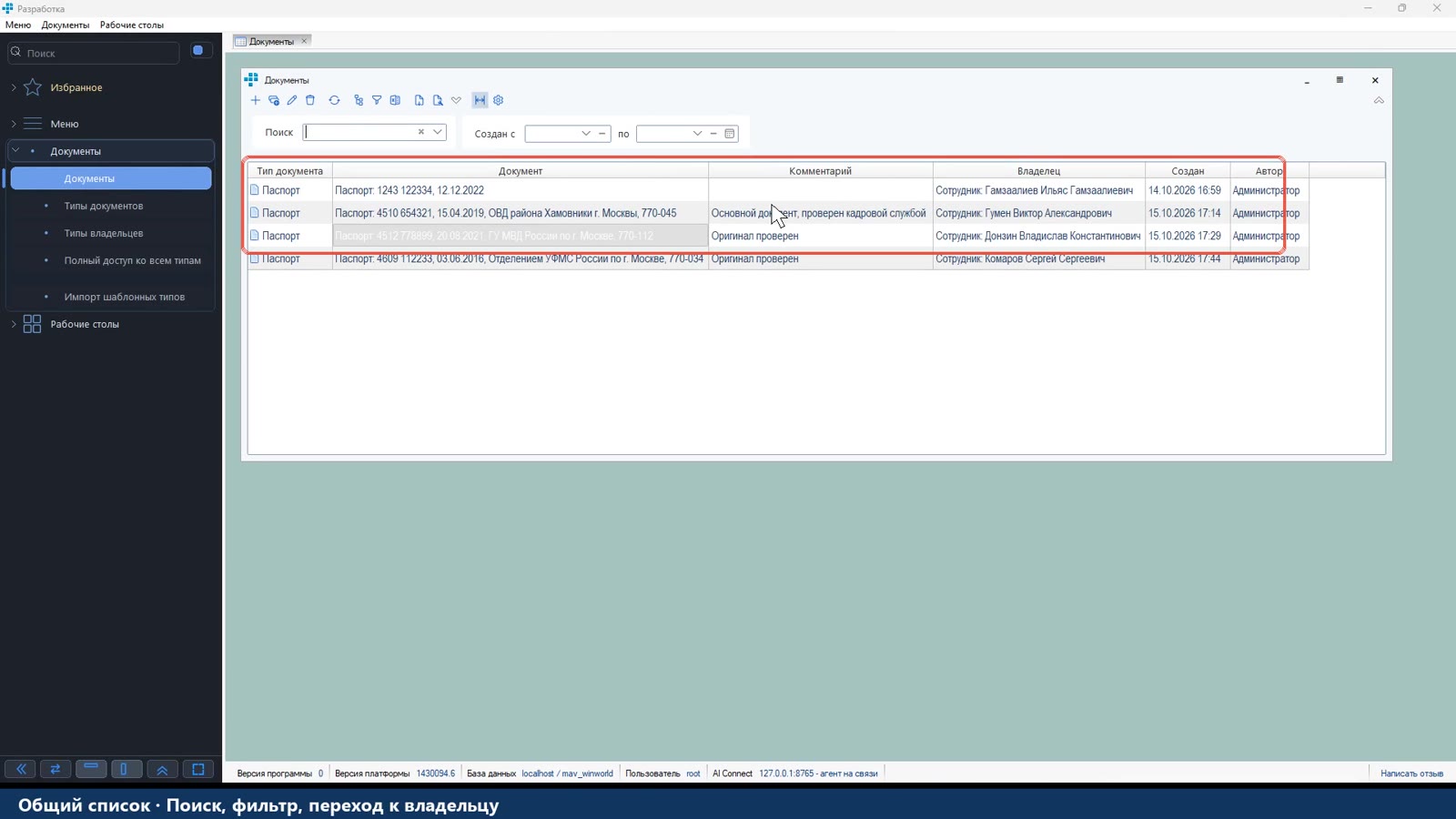Image resolution: width=1456 pixels, height=819 pixels.
Task: Open the Меню item in menu bar
Action: pos(18,25)
